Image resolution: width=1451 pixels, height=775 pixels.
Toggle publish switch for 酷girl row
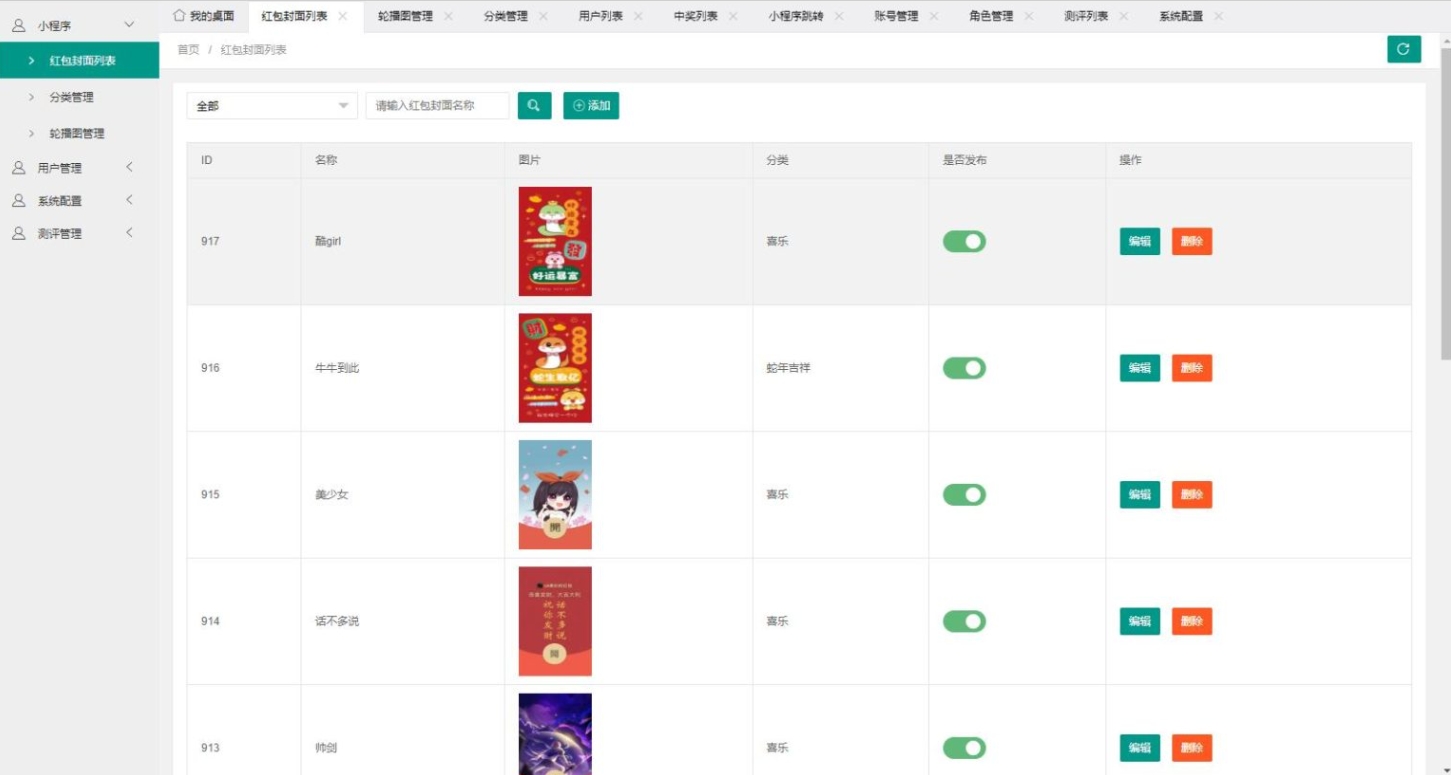[x=964, y=241]
